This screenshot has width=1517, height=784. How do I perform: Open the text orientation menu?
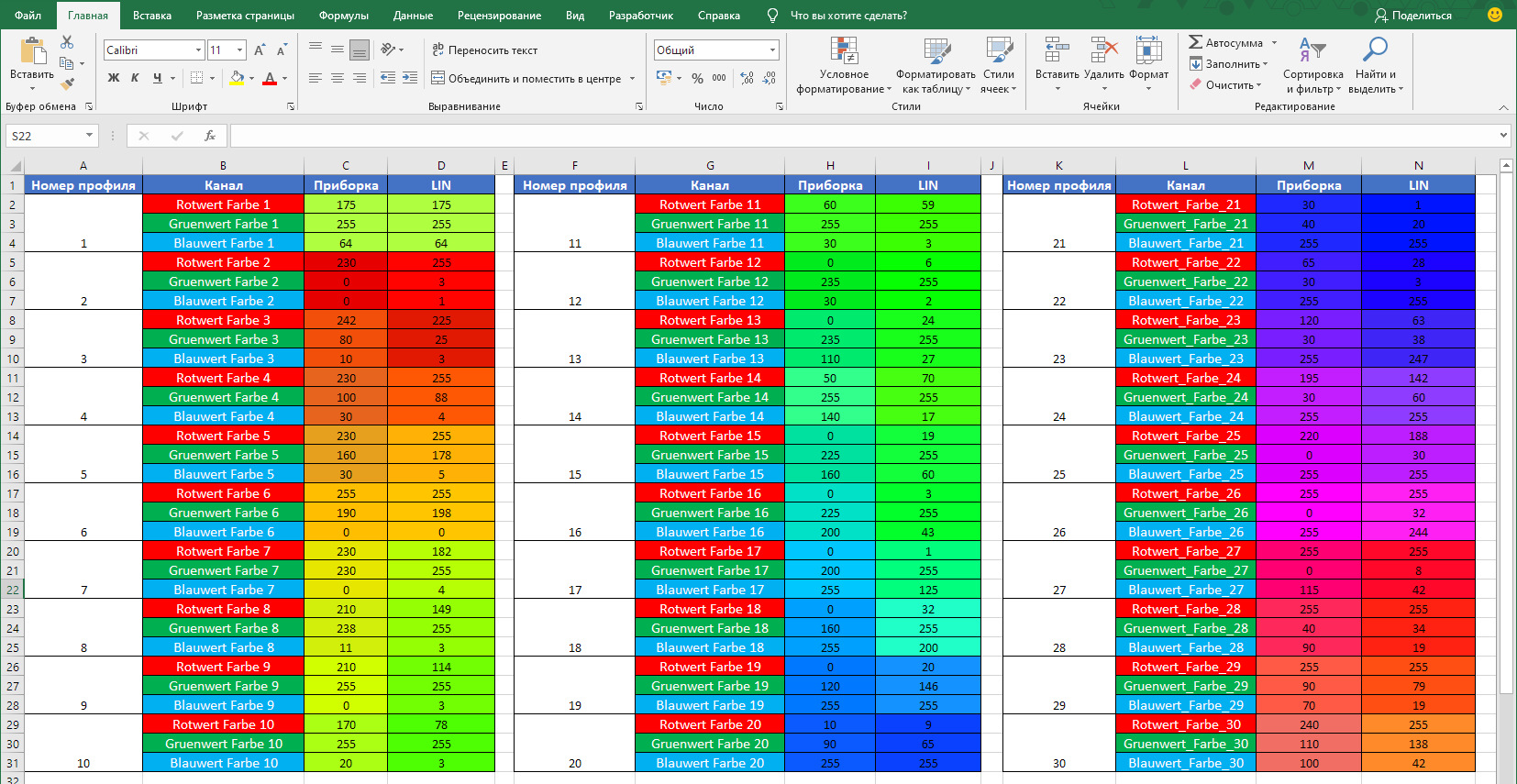393,50
